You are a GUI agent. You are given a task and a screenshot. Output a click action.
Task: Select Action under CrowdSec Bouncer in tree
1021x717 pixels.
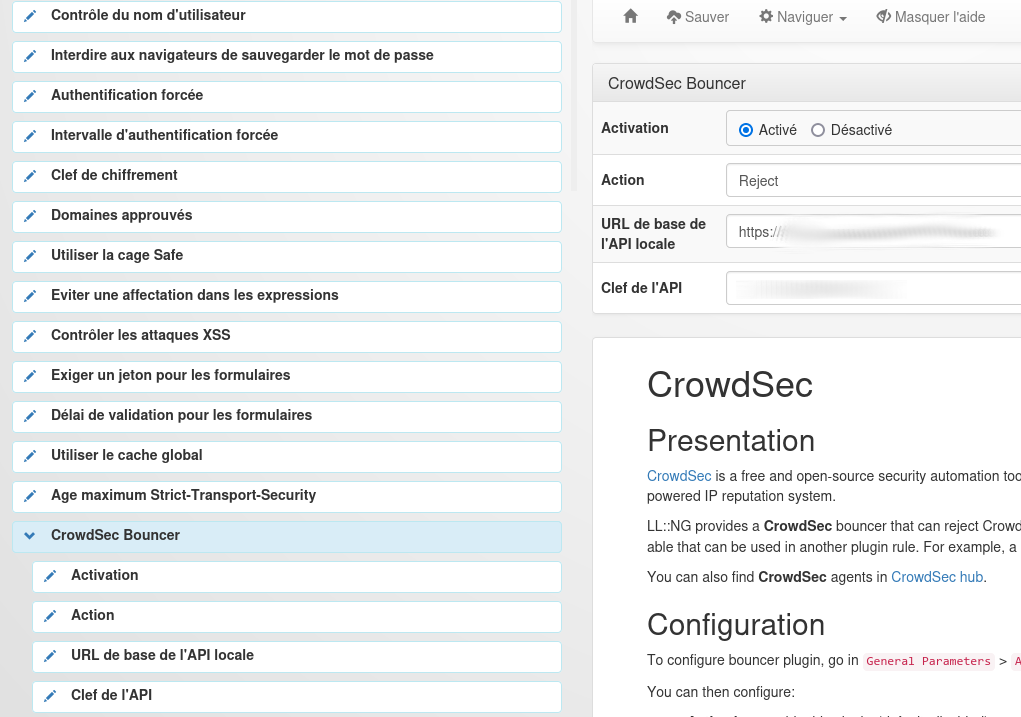click(297, 616)
